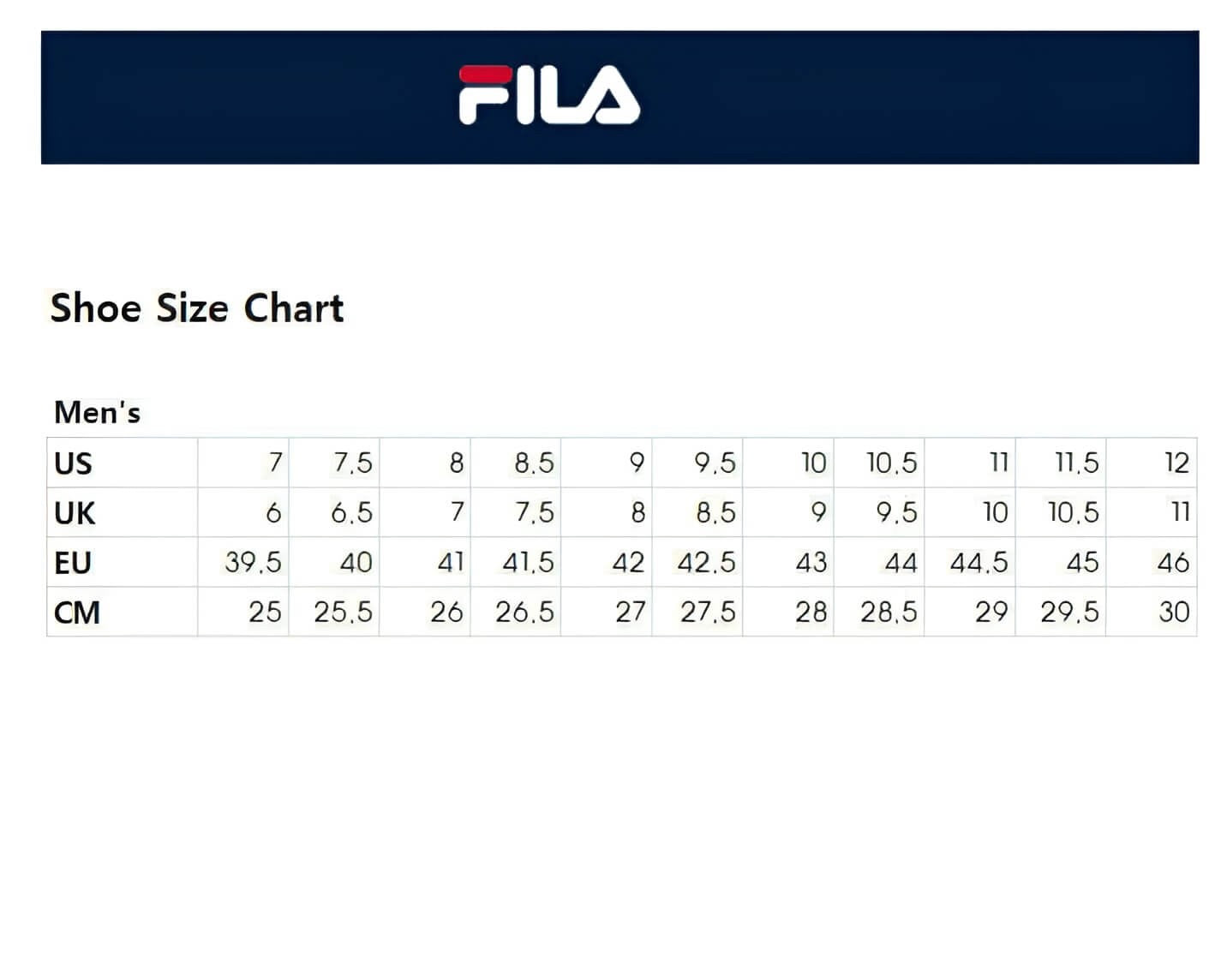Click the Shoe Size Chart heading
This screenshot has width=1227, height=980.
pos(197,308)
